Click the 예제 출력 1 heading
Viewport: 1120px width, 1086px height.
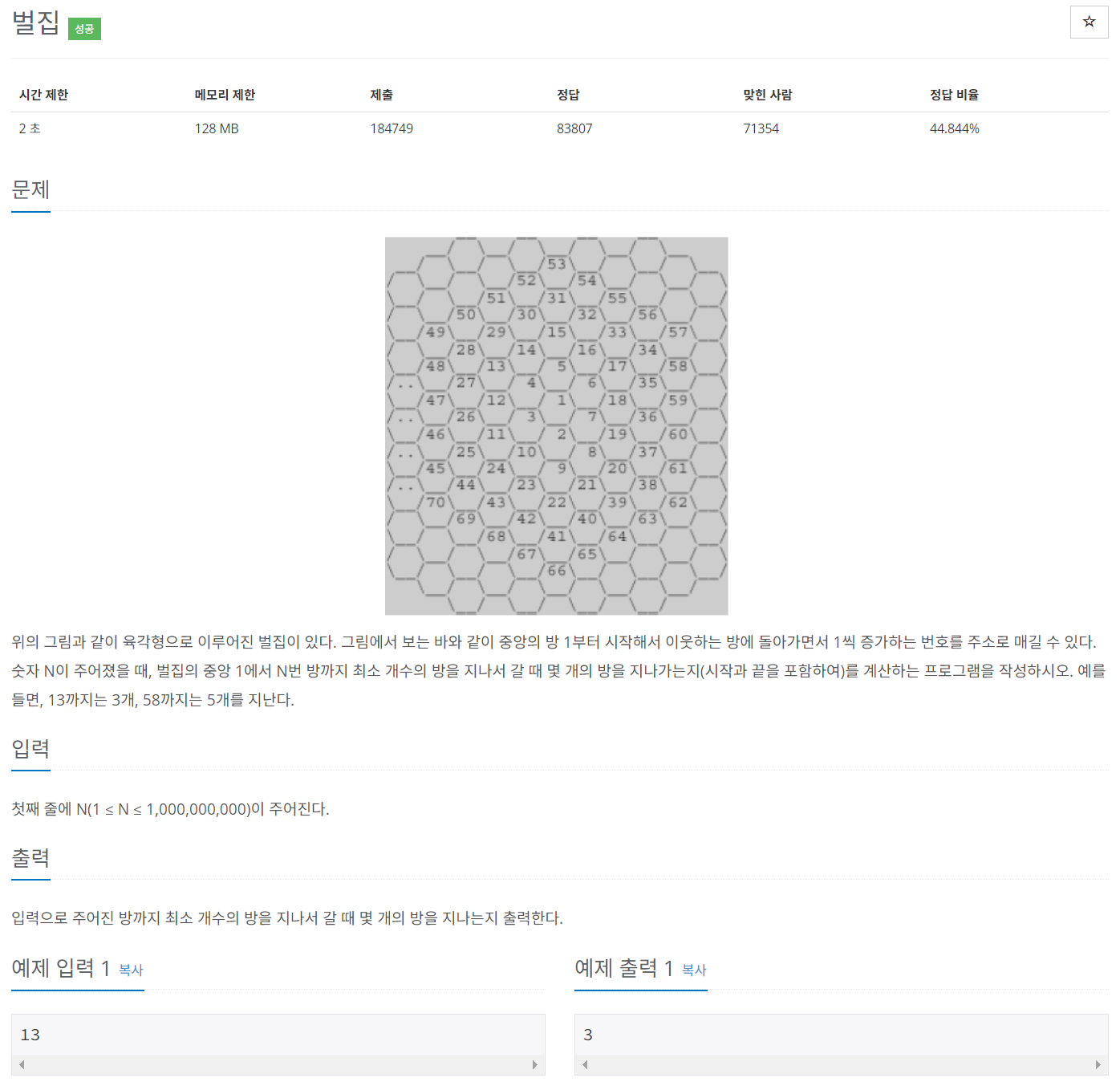(624, 968)
